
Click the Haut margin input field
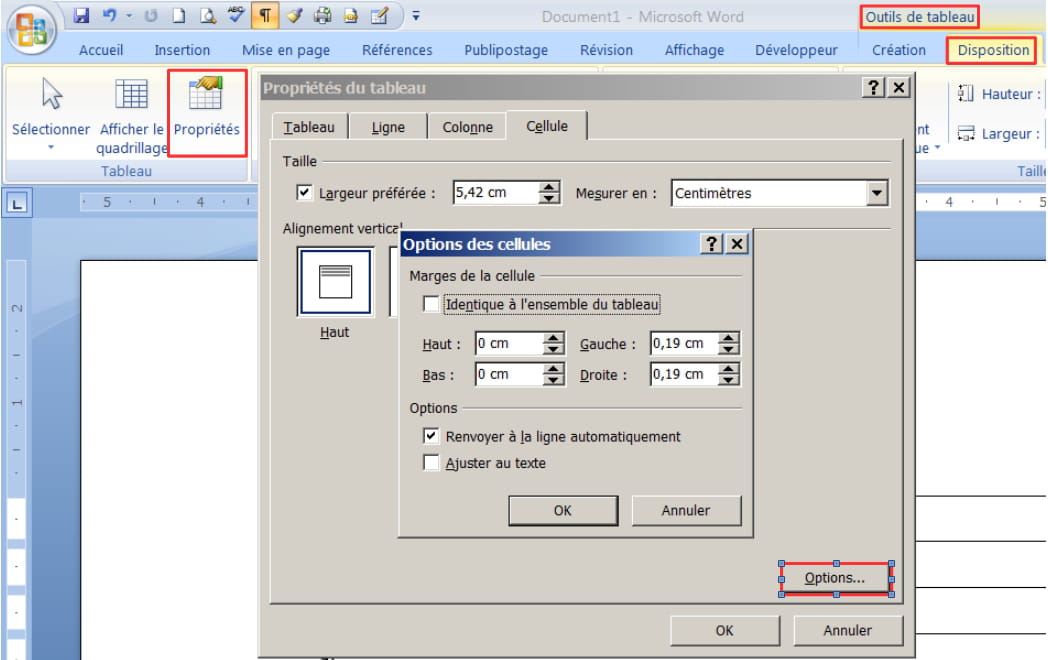509,344
